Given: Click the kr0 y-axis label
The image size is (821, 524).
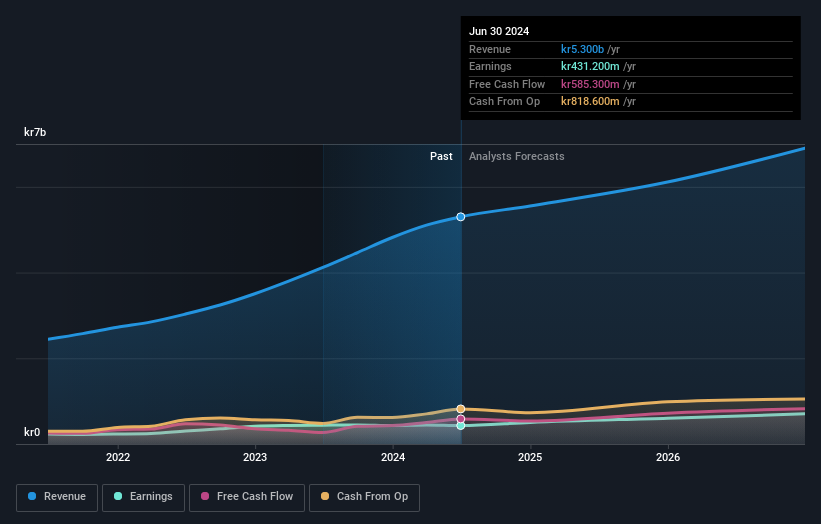Looking at the screenshot, I should [x=32, y=432].
